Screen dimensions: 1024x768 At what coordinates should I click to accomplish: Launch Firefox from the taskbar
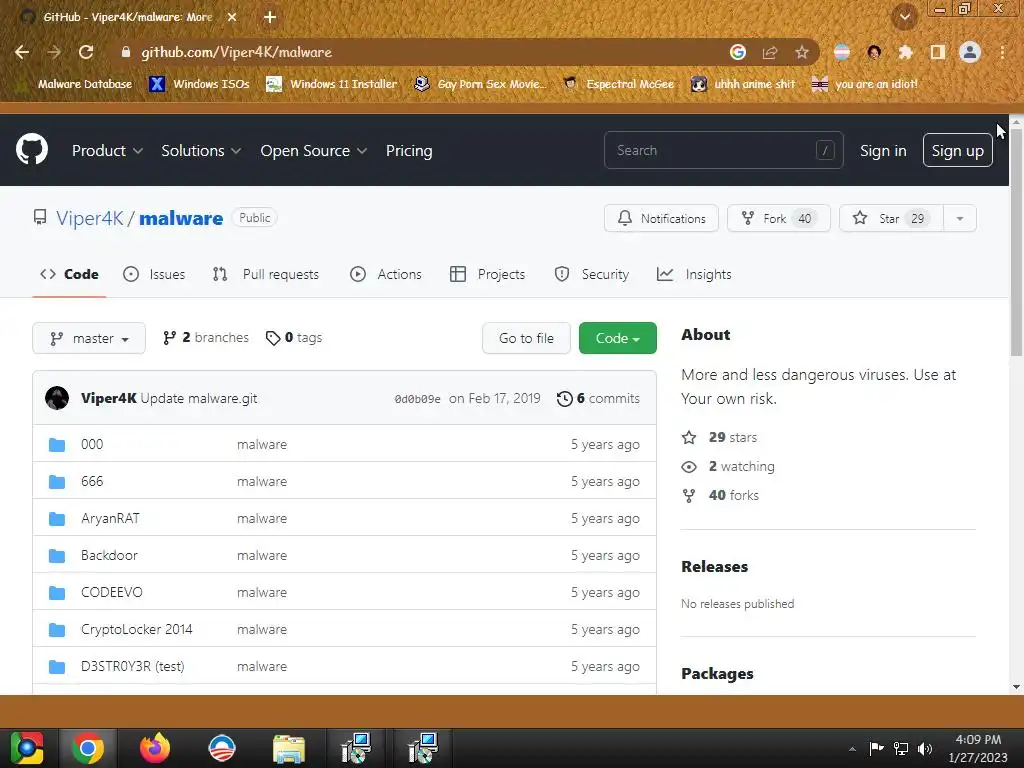pyautogui.click(x=155, y=748)
